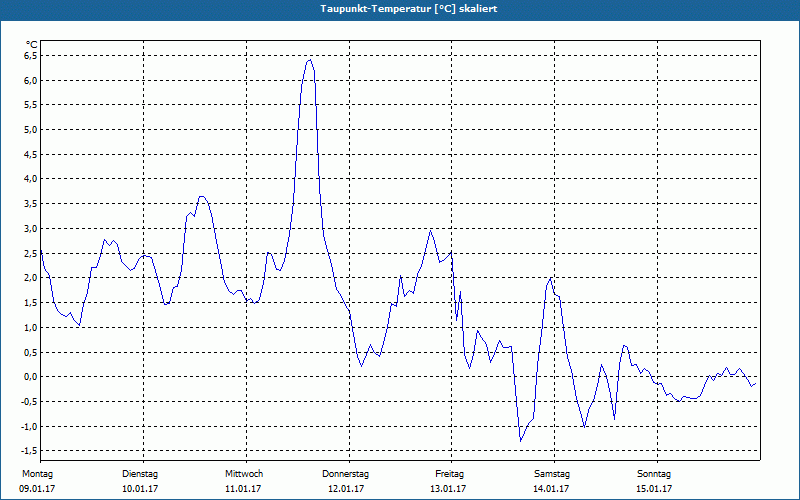Click the '-1,5' y-axis value
800x500 pixels.
30,451
